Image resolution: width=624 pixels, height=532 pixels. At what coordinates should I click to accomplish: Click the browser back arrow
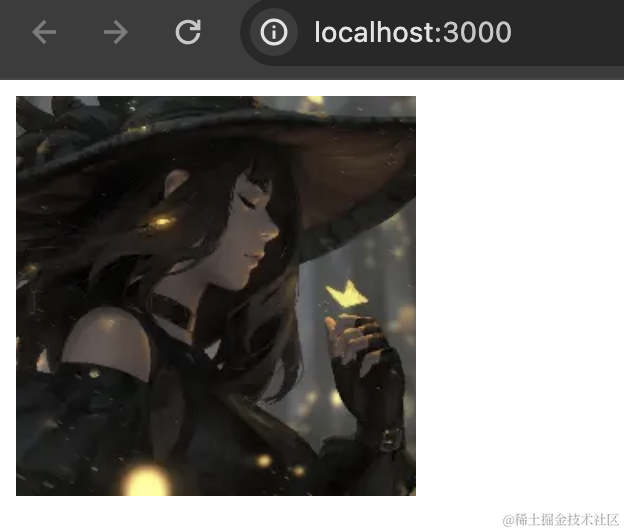[44, 33]
